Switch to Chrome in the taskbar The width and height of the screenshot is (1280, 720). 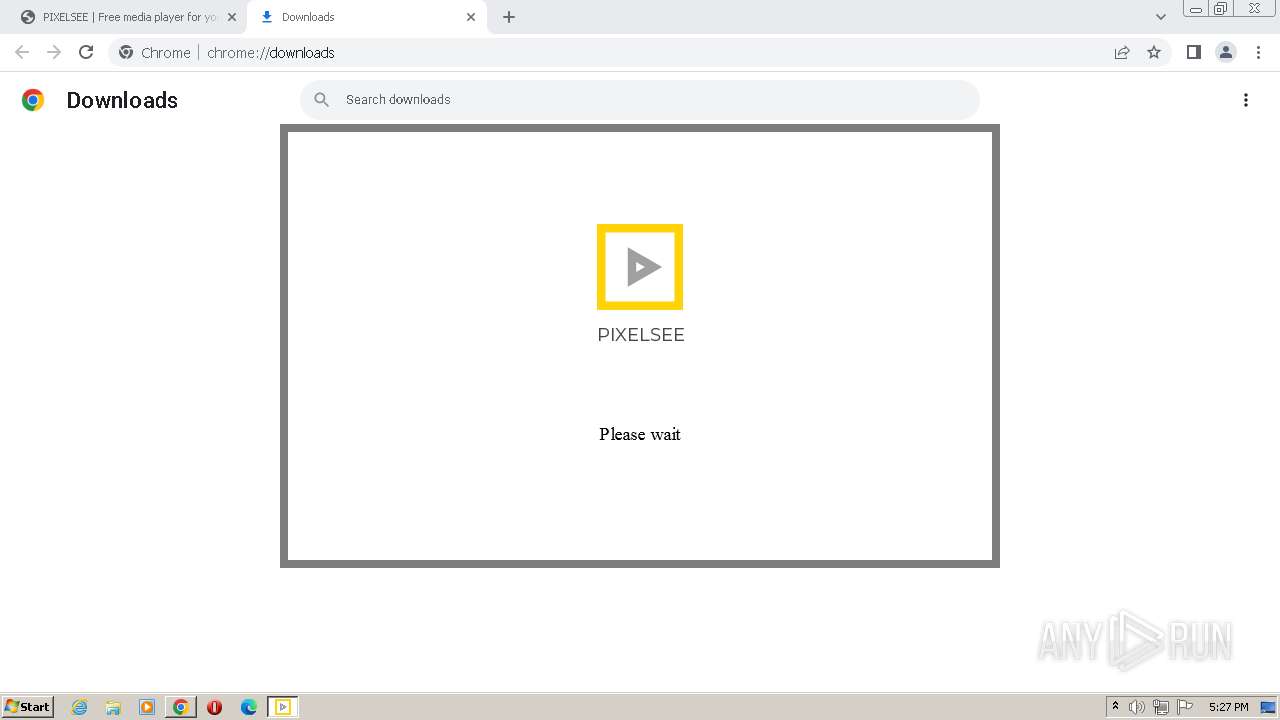(x=180, y=707)
